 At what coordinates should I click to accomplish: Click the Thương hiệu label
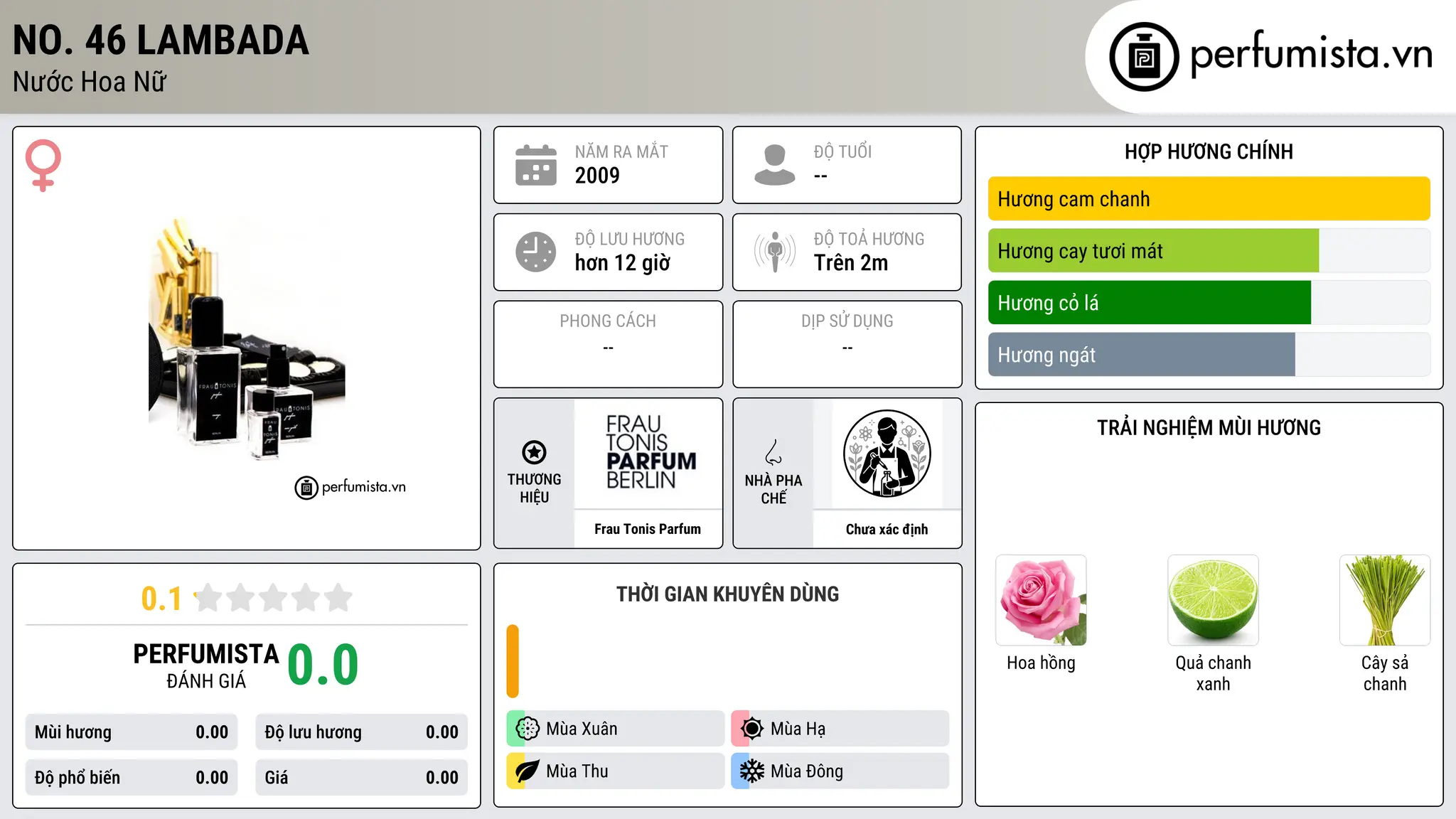coord(534,488)
